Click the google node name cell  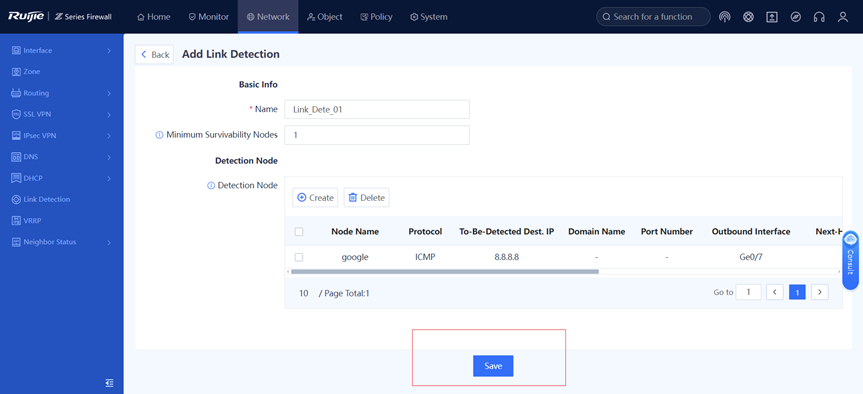coord(355,257)
